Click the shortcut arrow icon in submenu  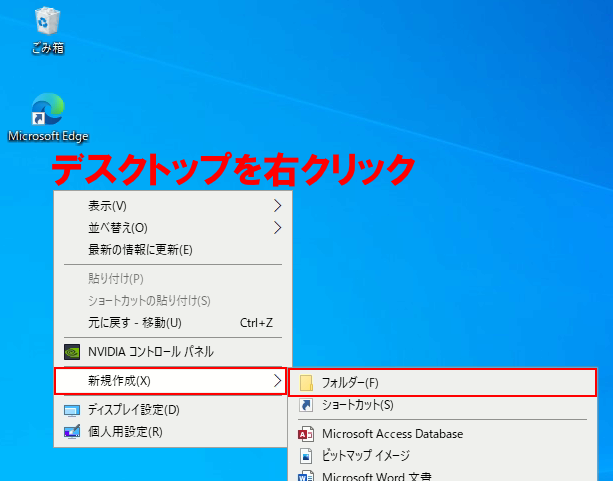[x=306, y=405]
